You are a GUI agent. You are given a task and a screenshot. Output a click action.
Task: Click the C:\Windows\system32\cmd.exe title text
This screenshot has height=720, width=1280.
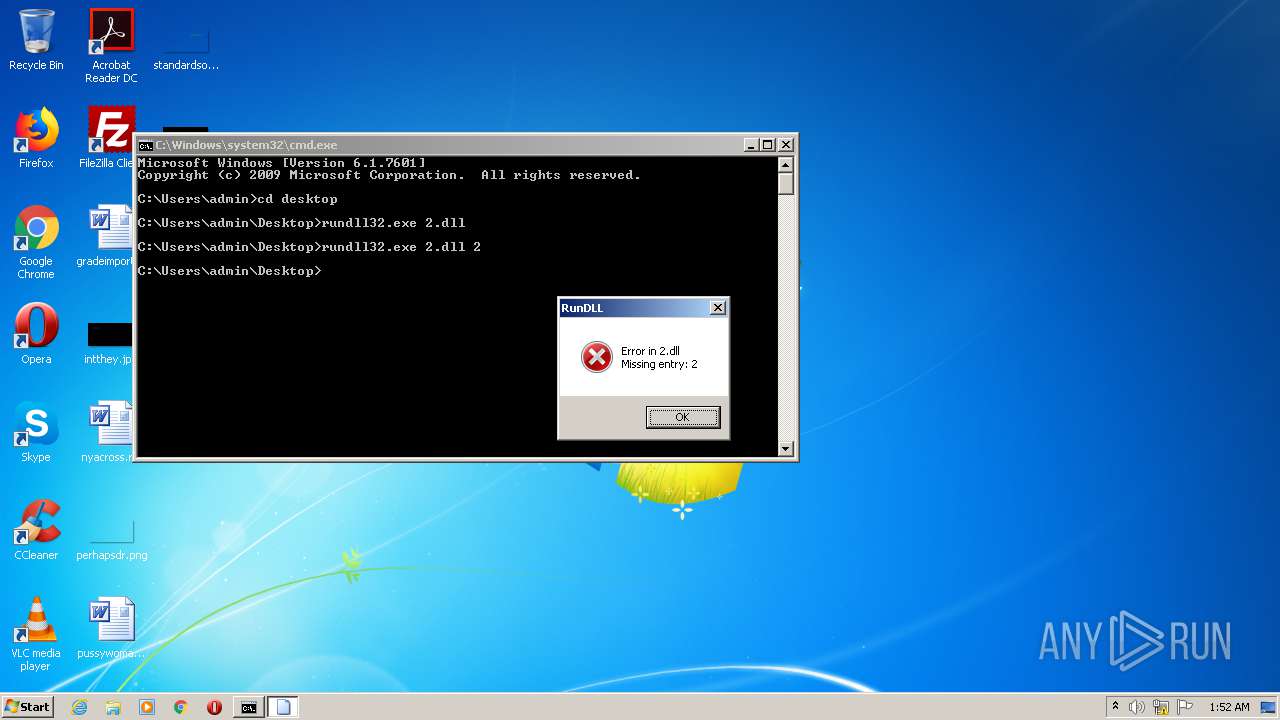coord(246,145)
